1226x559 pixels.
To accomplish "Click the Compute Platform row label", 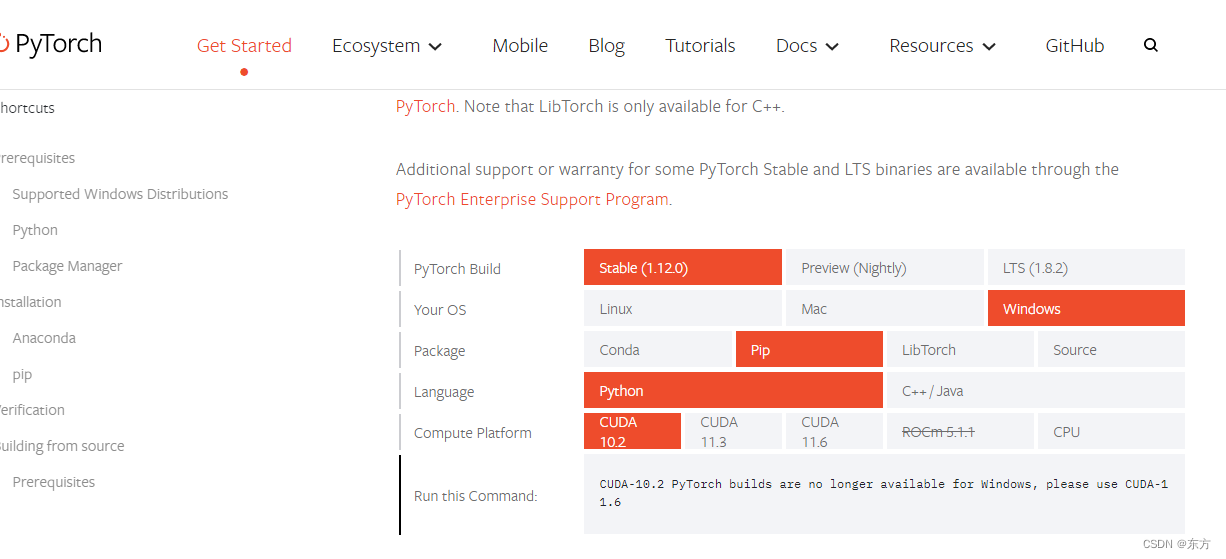I will pyautogui.click(x=473, y=433).
